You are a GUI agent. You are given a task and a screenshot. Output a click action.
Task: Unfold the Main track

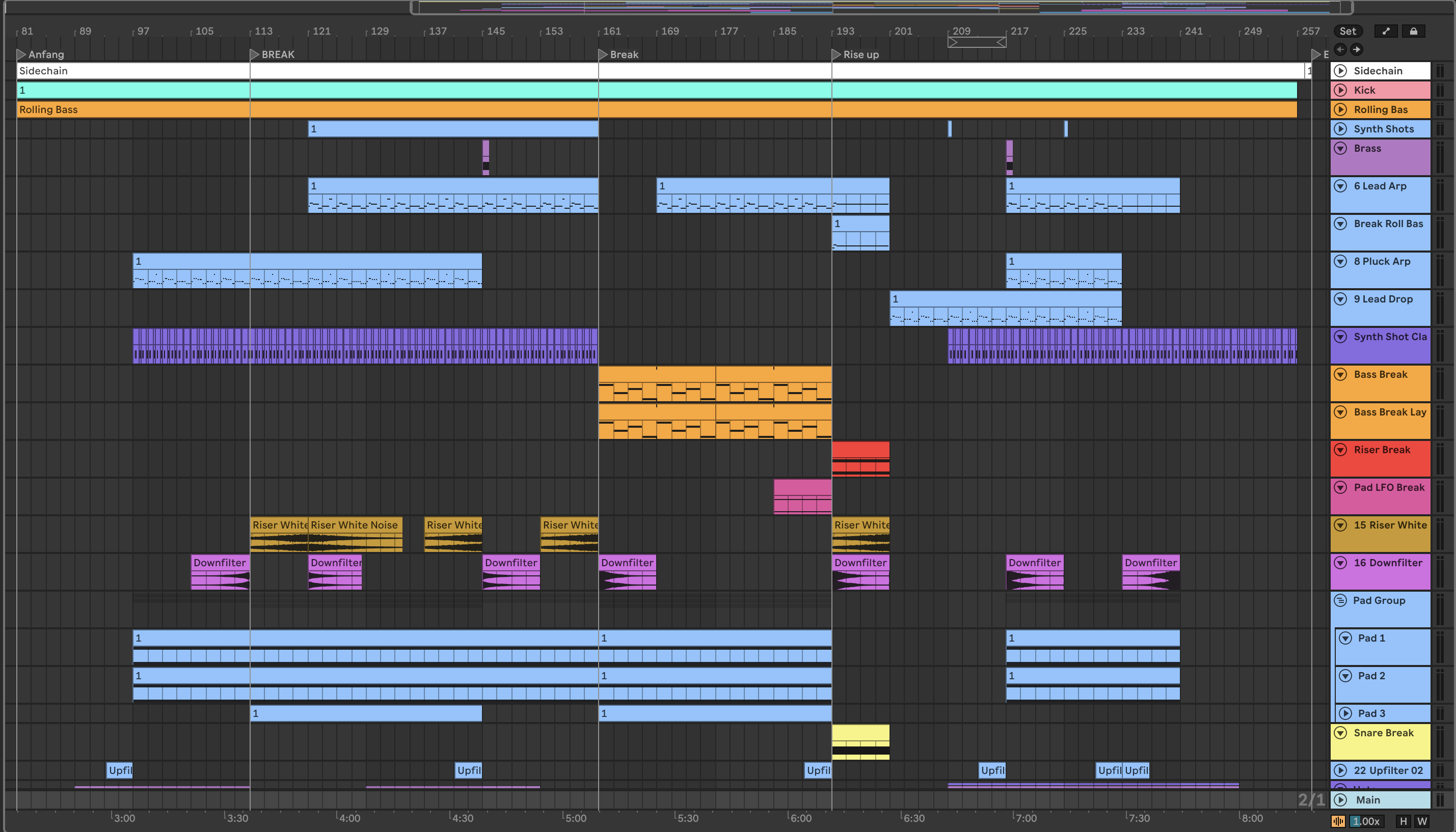click(x=1340, y=800)
